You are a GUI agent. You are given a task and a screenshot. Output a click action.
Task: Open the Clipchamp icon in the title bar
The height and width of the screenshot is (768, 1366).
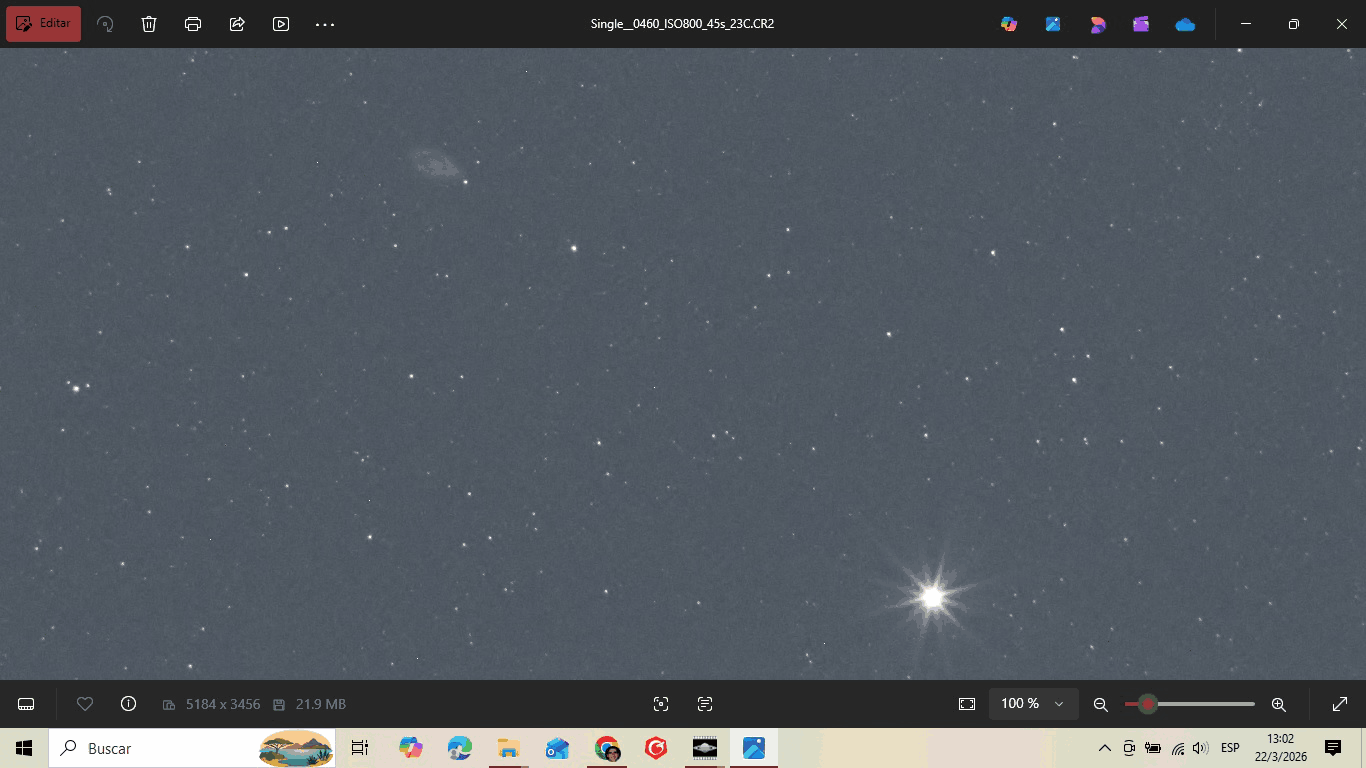point(1141,24)
